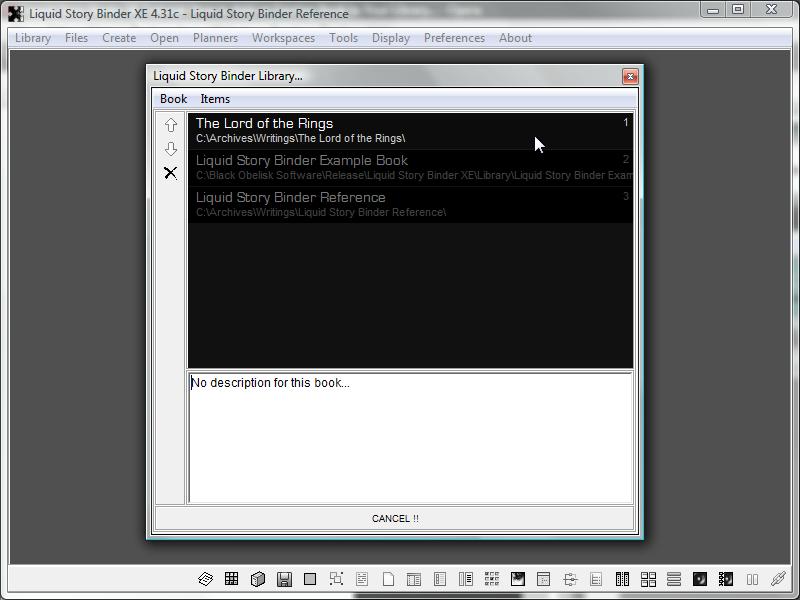Remove book using the X icon
The image size is (800, 600).
pos(171,173)
